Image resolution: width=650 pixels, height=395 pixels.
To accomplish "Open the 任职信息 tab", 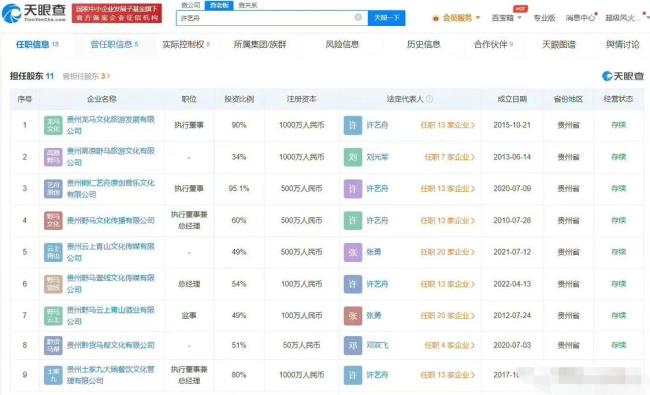I will (x=37, y=44).
